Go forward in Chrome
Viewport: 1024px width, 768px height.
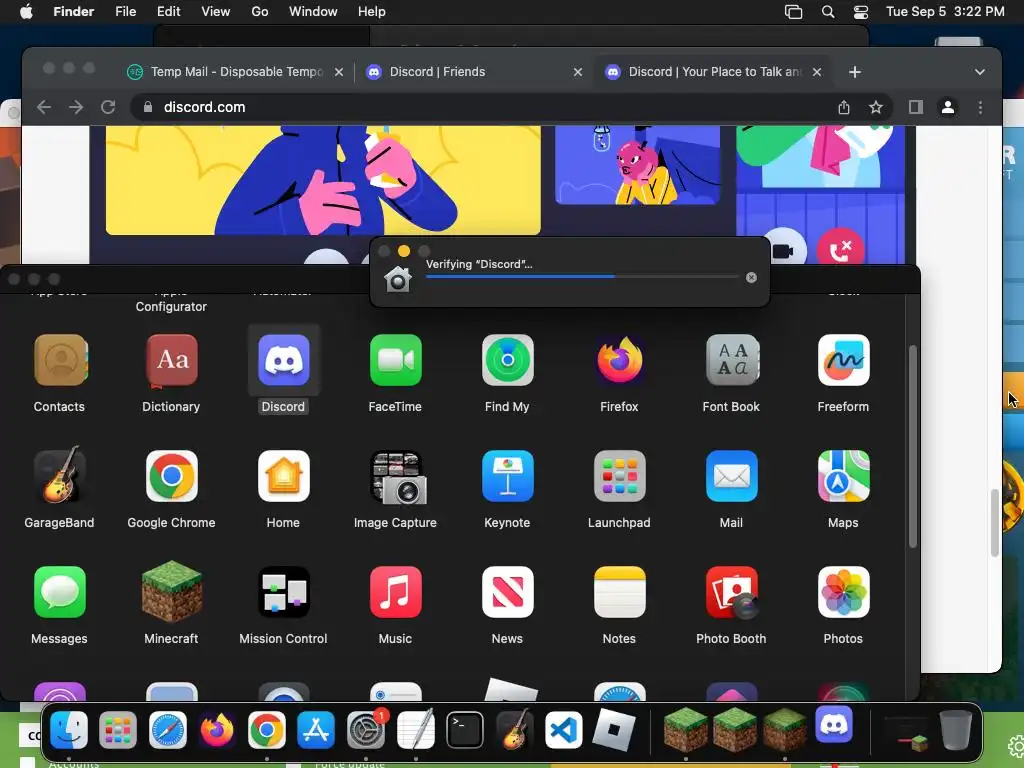point(76,107)
